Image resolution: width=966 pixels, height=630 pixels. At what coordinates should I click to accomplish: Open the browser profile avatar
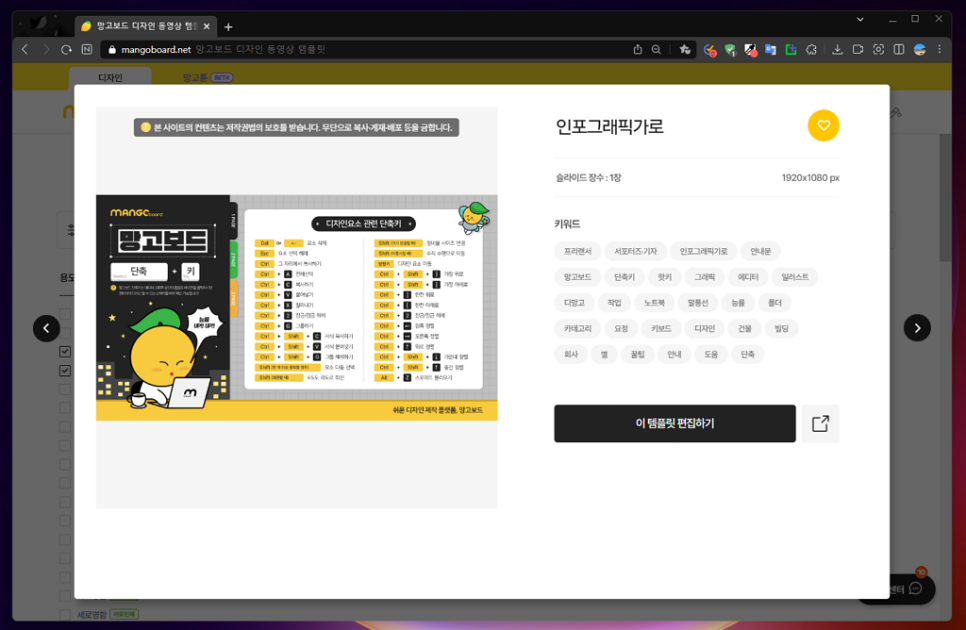920,49
